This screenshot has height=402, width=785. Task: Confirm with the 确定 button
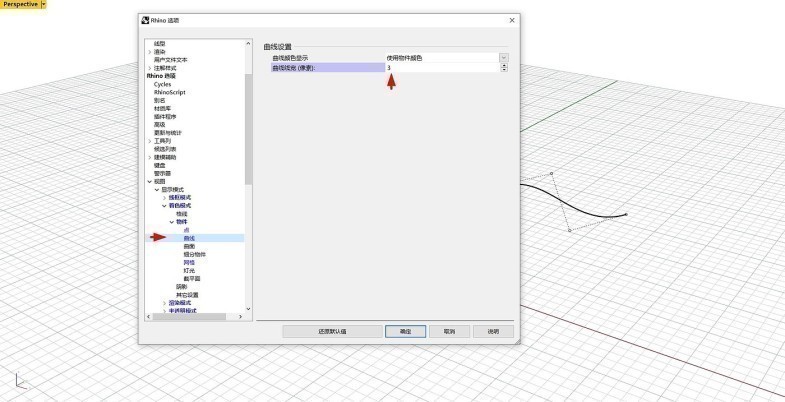tap(406, 331)
